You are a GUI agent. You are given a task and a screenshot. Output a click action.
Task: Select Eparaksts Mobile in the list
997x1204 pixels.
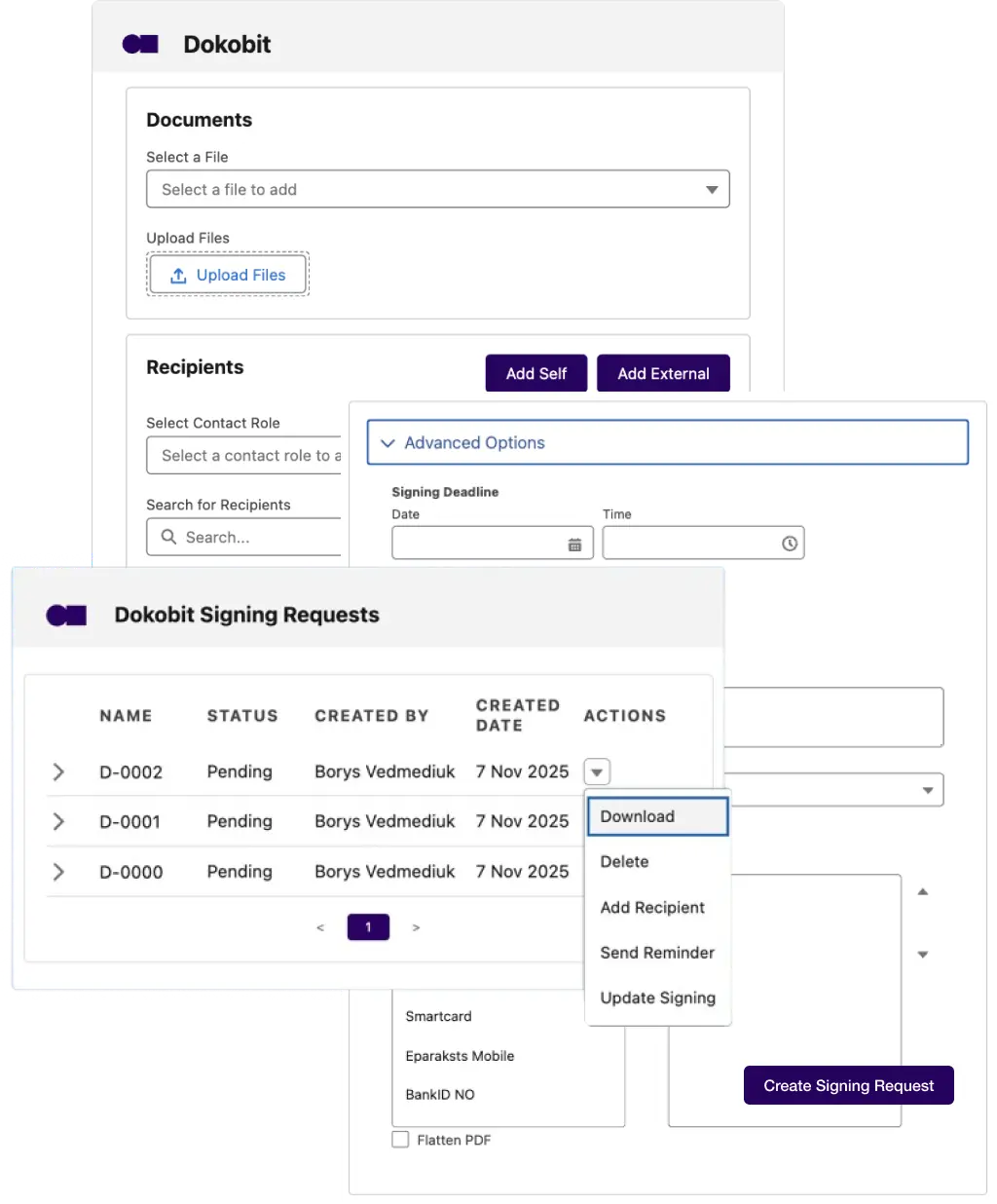(460, 1056)
